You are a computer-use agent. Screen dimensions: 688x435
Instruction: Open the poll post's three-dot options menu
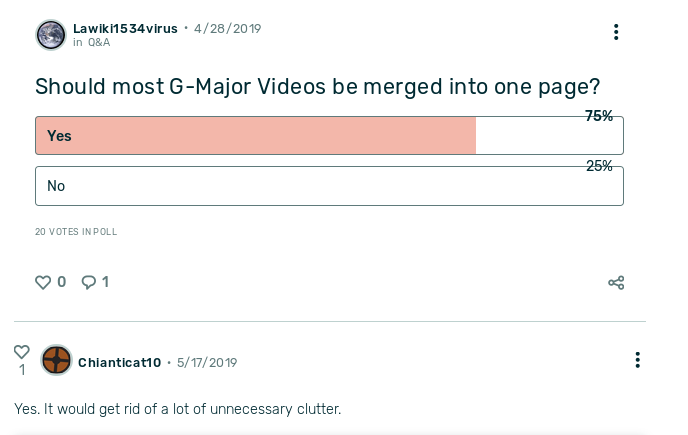[616, 32]
